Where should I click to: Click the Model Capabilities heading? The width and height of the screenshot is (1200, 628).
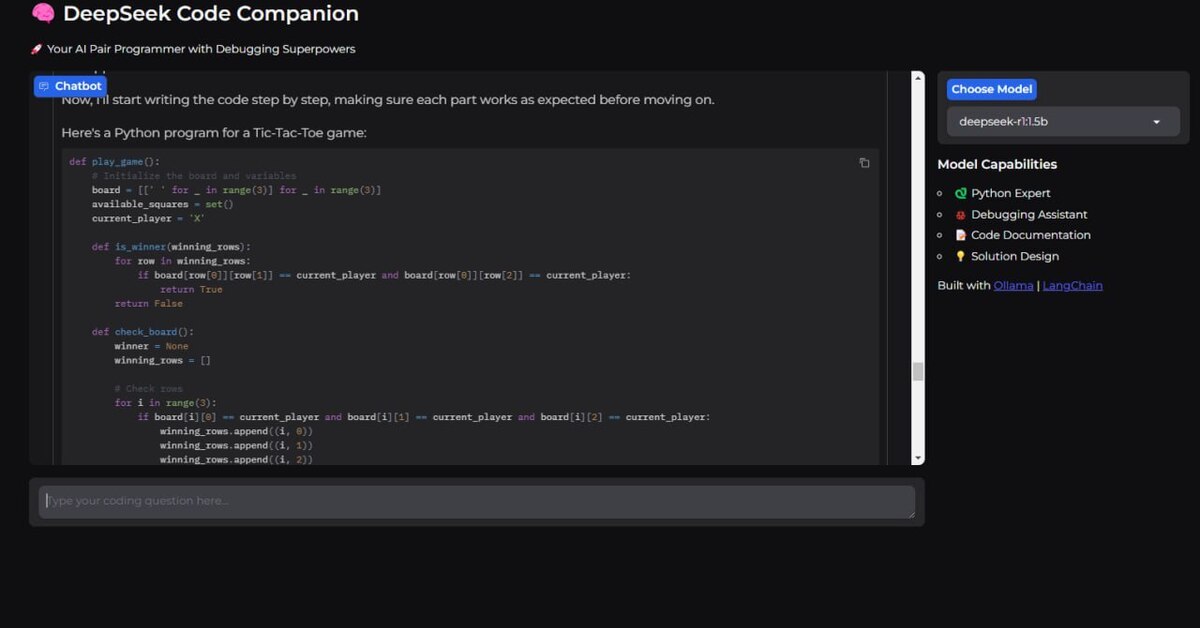tap(996, 165)
